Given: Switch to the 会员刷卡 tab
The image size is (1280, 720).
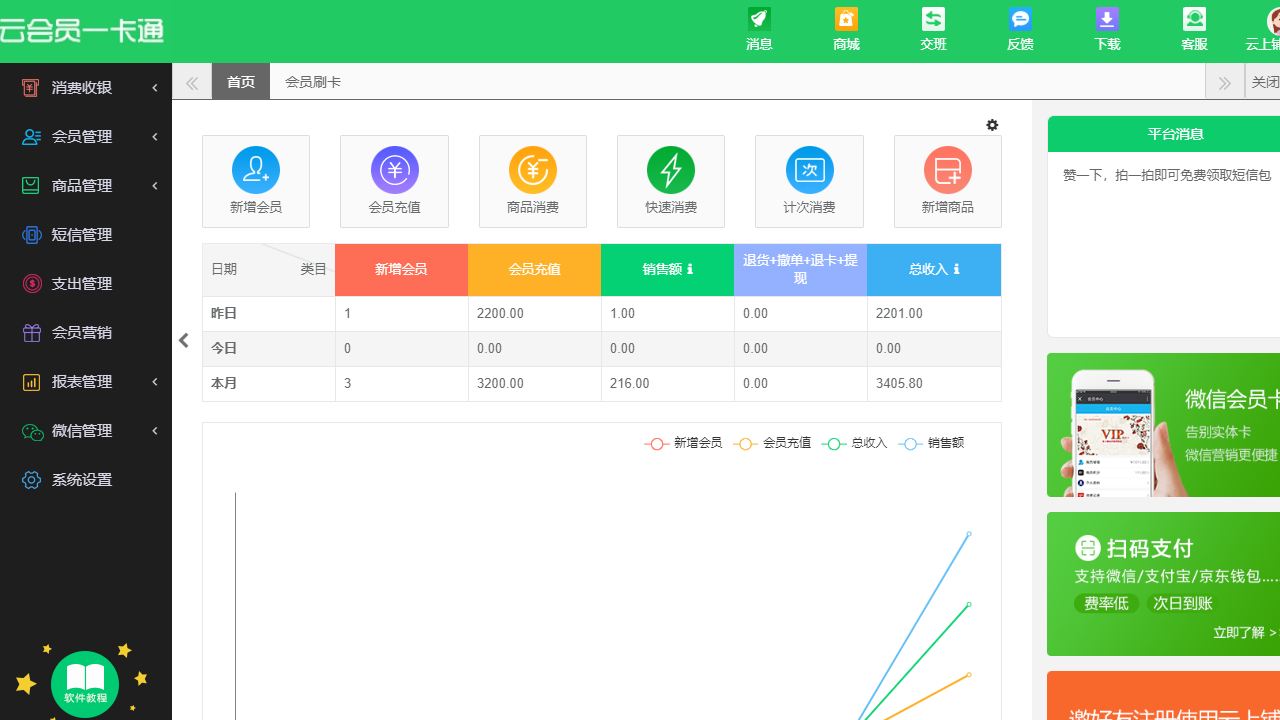Looking at the screenshot, I should pyautogui.click(x=312, y=81).
